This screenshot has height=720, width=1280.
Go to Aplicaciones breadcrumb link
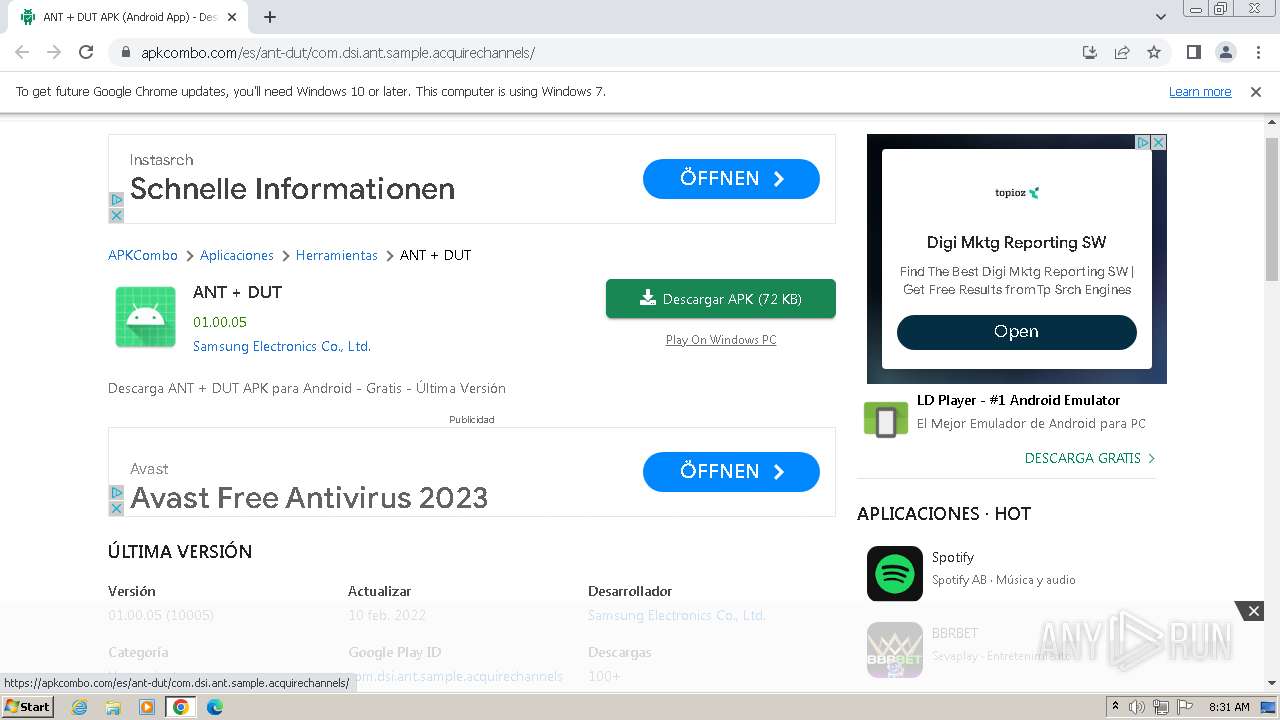click(237, 255)
